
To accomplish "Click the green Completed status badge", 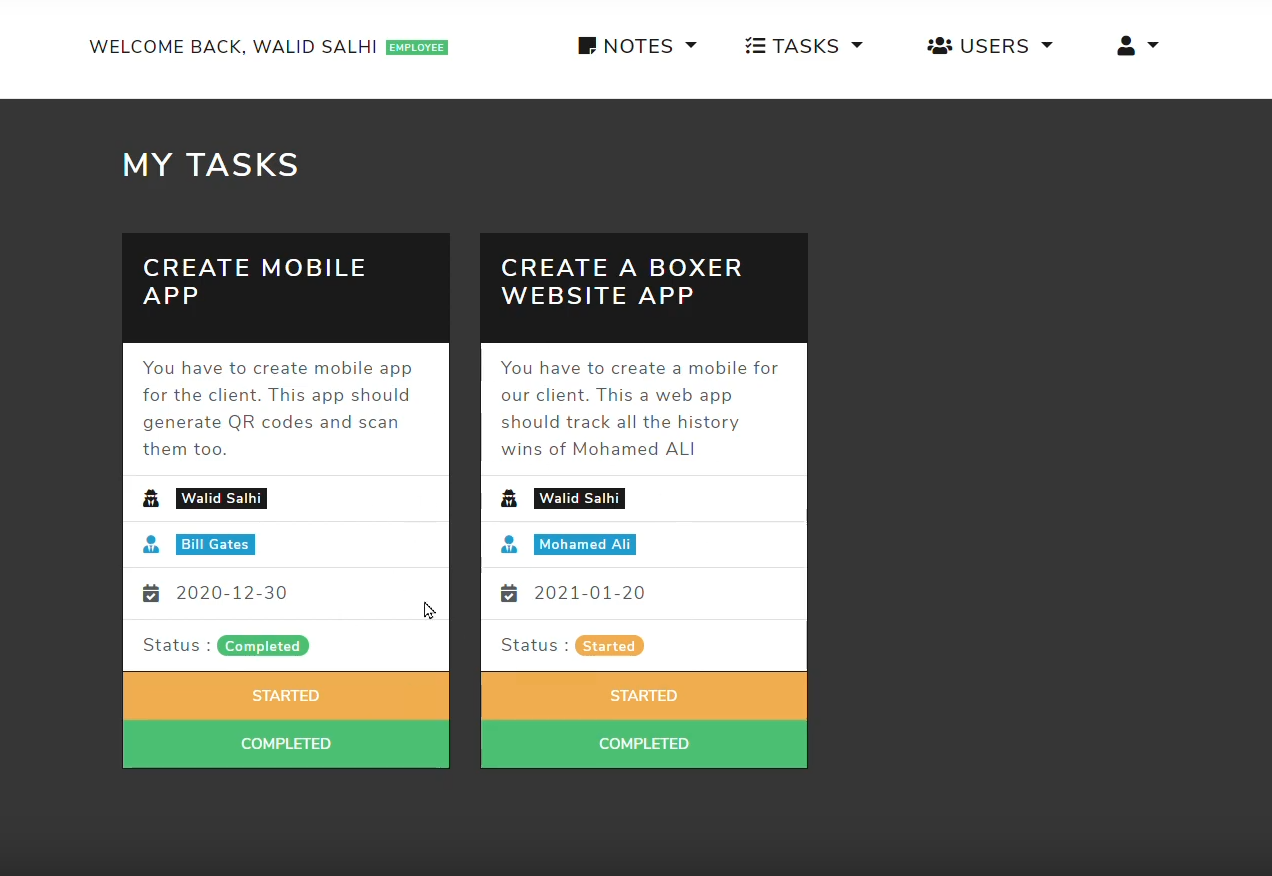I will point(262,645).
